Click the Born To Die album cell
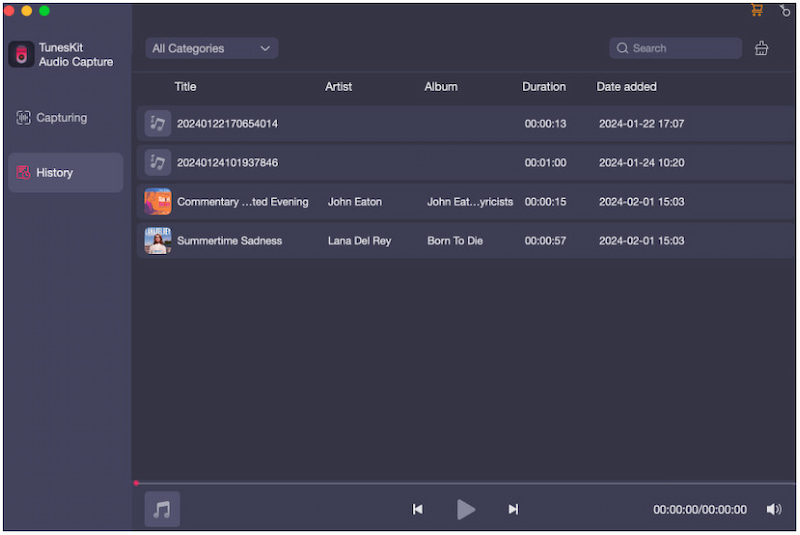Screen dimensions: 800x535 (x=455, y=241)
